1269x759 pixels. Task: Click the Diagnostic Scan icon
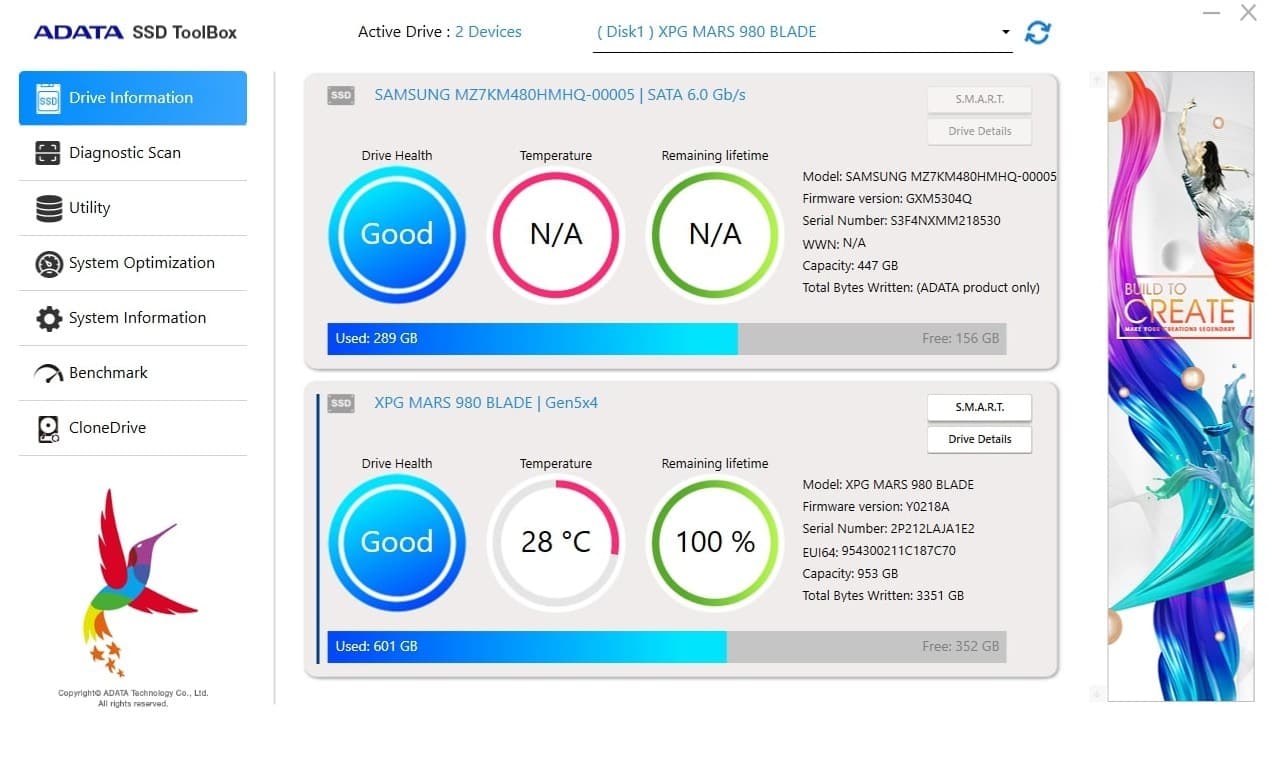[x=48, y=153]
